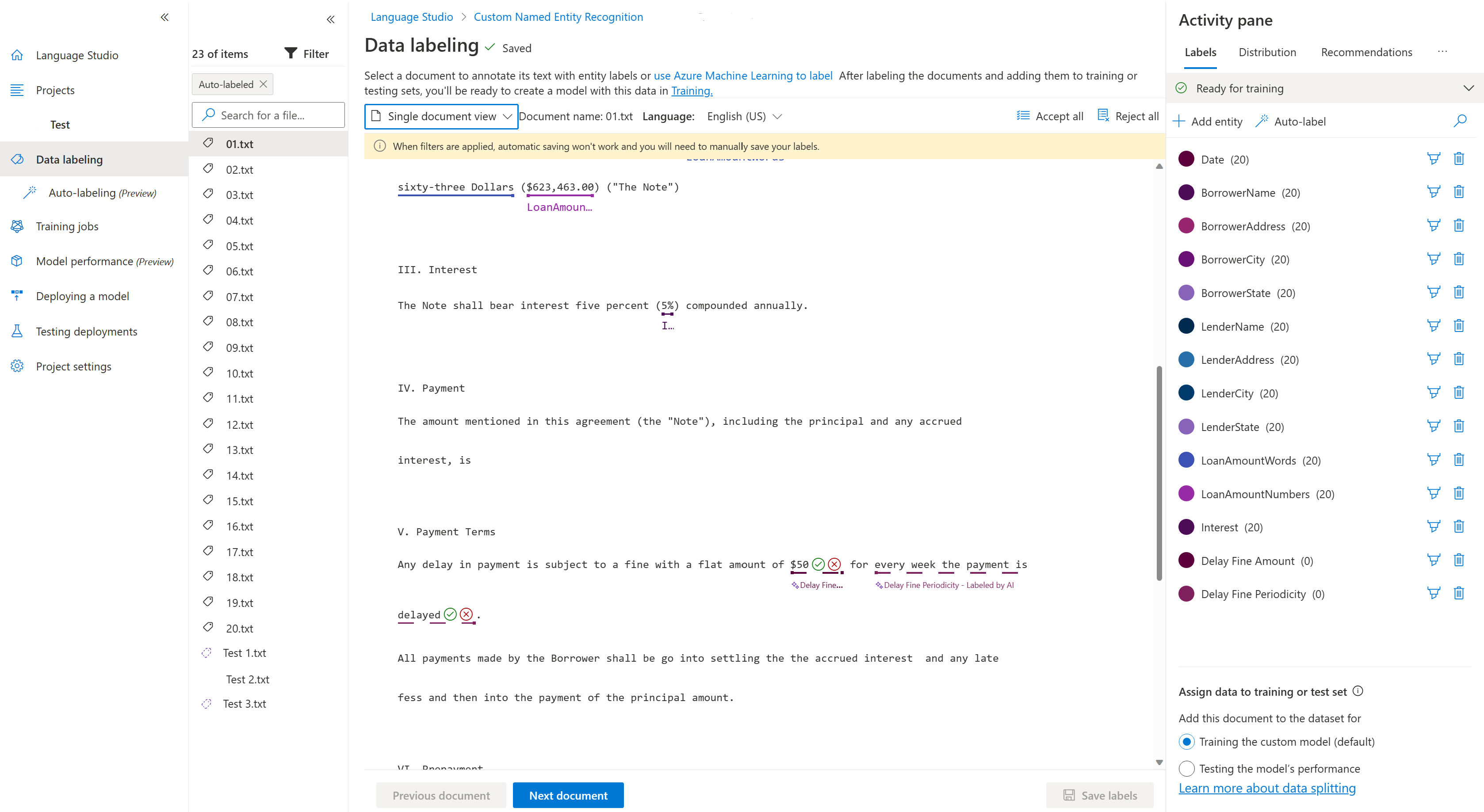Viewport: 1484px width, 812px height.
Task: Click the filter icon next to Date entity
Action: 1433,159
